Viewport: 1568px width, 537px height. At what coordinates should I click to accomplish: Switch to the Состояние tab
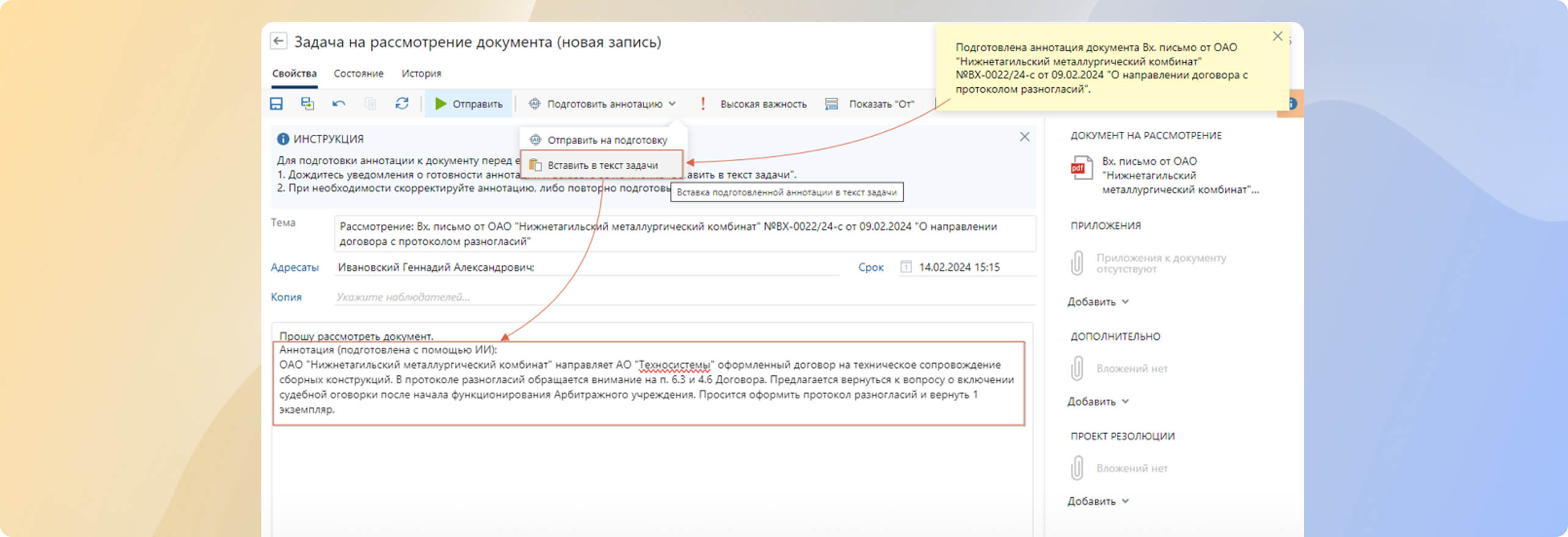pyautogui.click(x=358, y=73)
